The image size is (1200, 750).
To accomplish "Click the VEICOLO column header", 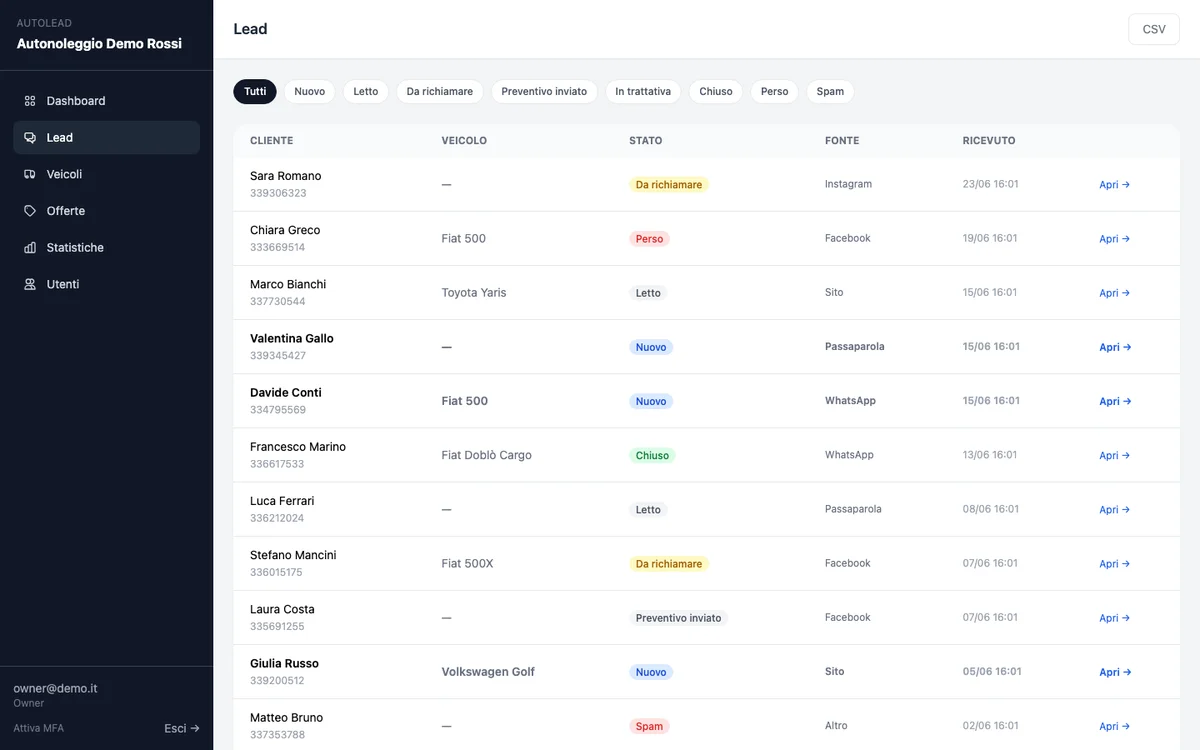I will (464, 141).
